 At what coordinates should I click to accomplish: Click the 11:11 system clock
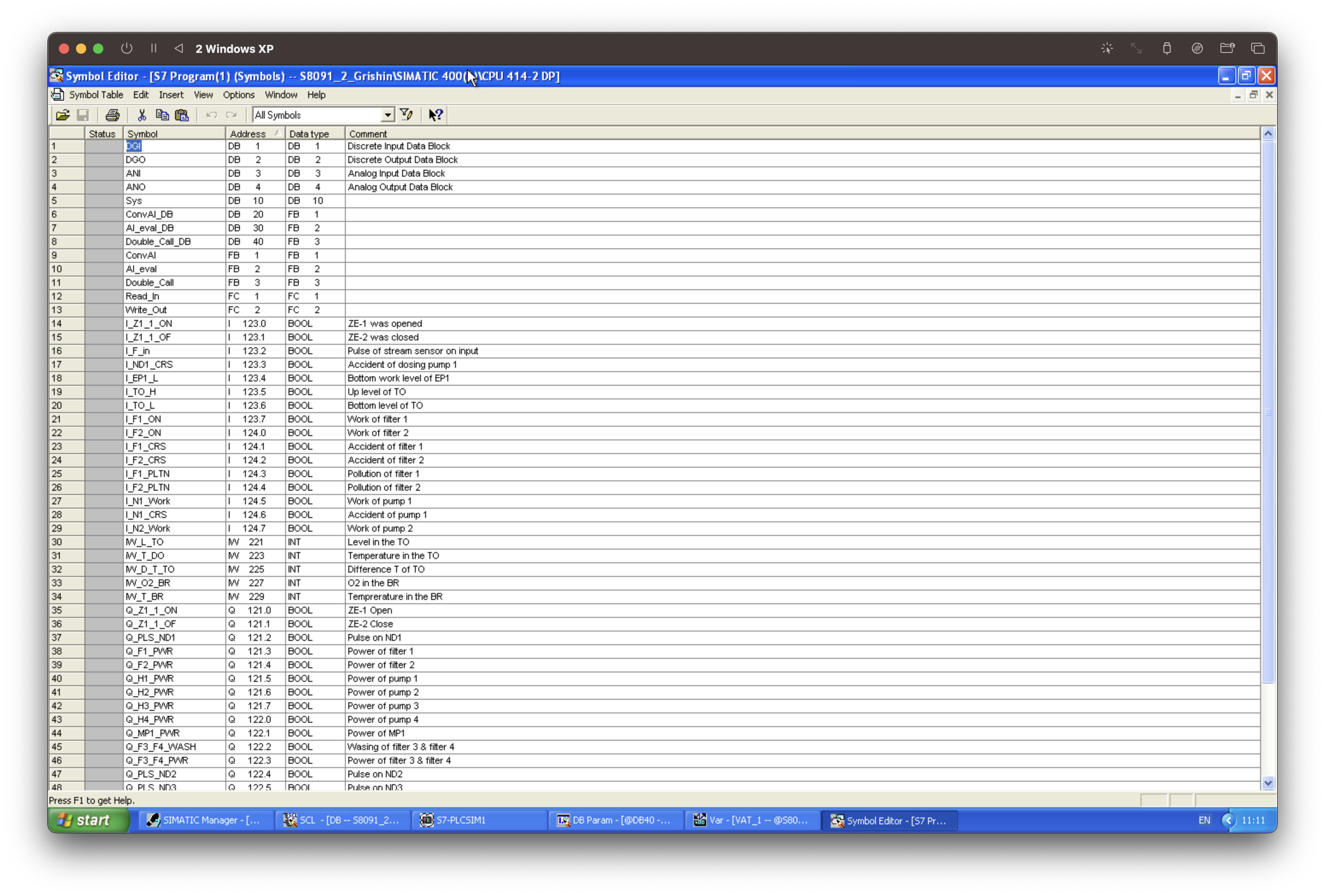tap(1252, 820)
